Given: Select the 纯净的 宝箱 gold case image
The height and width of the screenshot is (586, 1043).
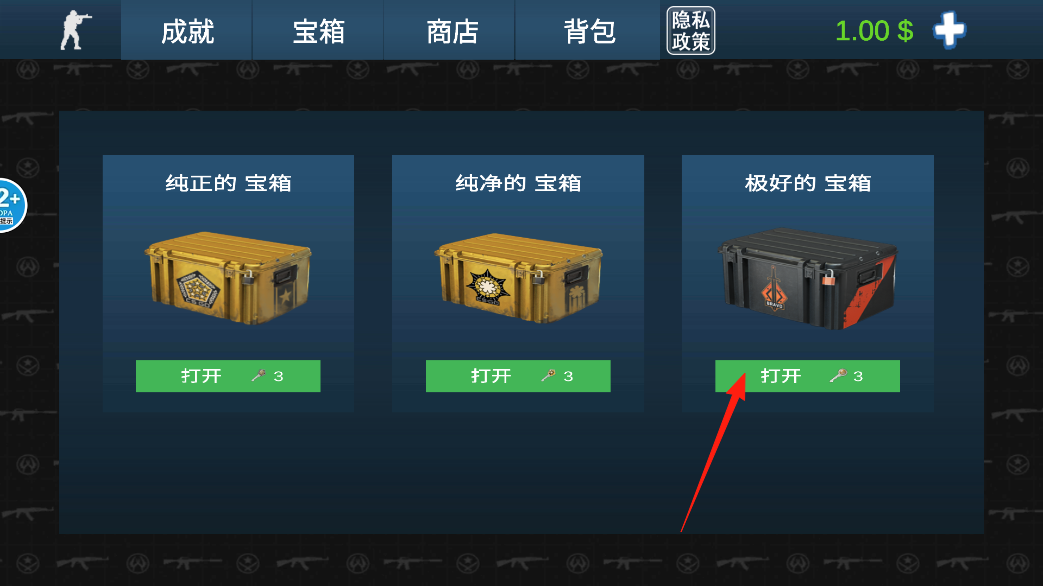Looking at the screenshot, I should pos(518,277).
